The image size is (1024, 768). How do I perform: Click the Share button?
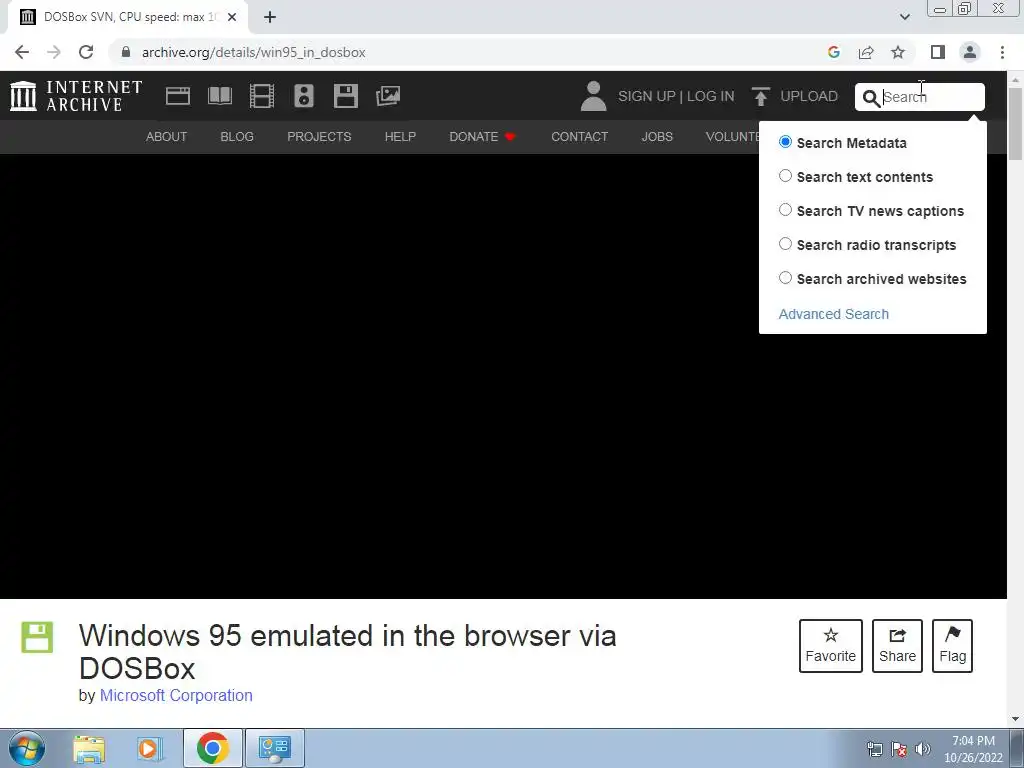click(897, 646)
